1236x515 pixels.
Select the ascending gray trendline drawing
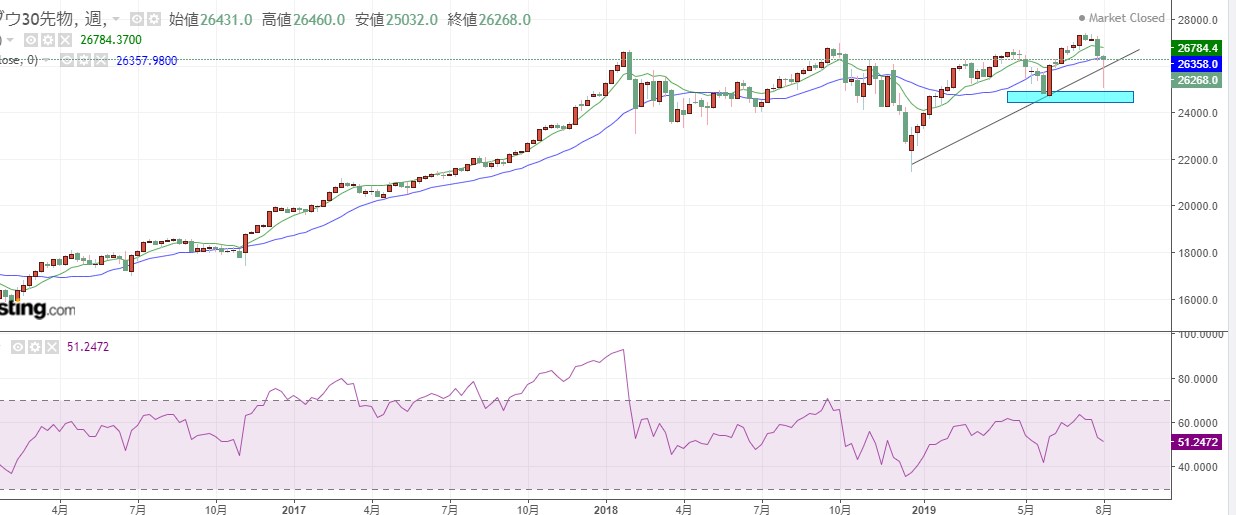pos(1025,106)
